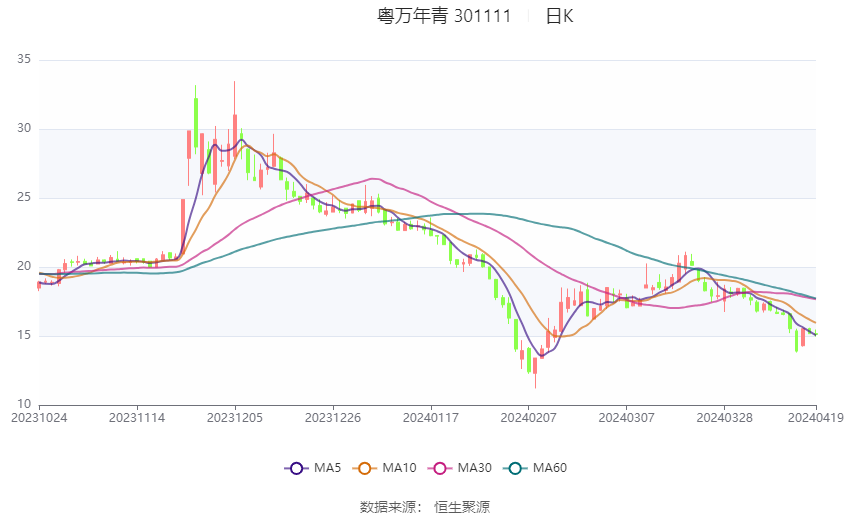Click the 20231205 date axis label
Screen dimensions: 850x517
(235, 418)
